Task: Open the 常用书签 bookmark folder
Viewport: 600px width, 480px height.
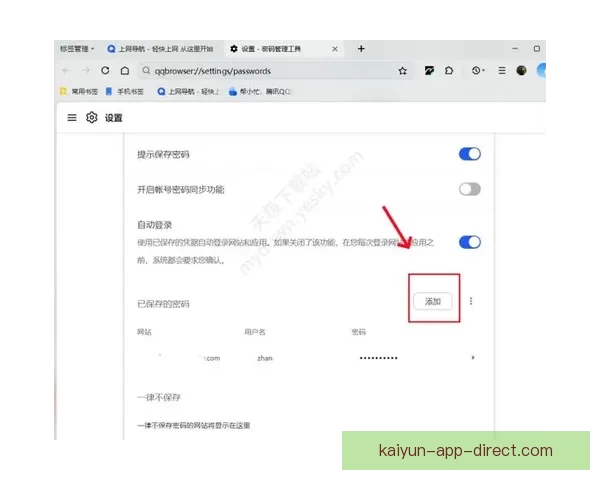Action: 79,91
